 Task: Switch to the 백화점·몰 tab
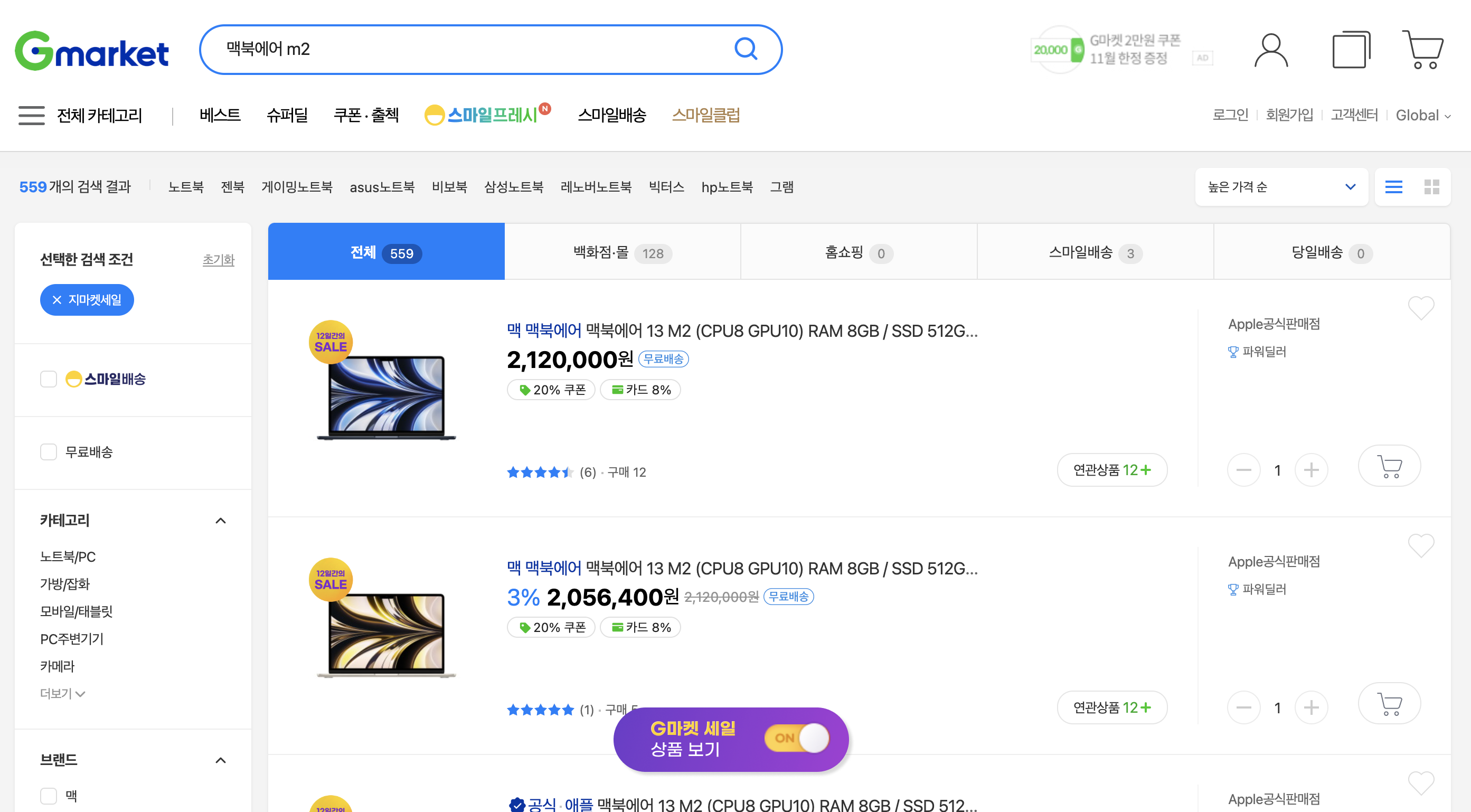(x=622, y=252)
